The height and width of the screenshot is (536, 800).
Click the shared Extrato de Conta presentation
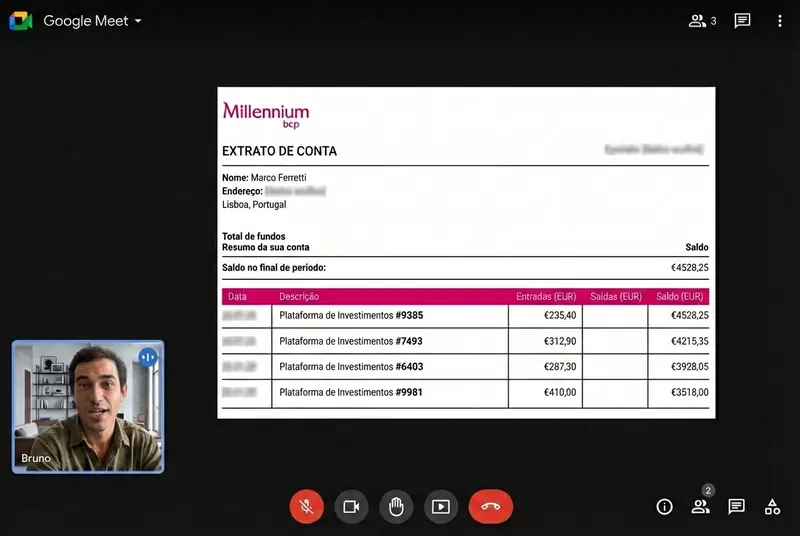tap(466, 252)
